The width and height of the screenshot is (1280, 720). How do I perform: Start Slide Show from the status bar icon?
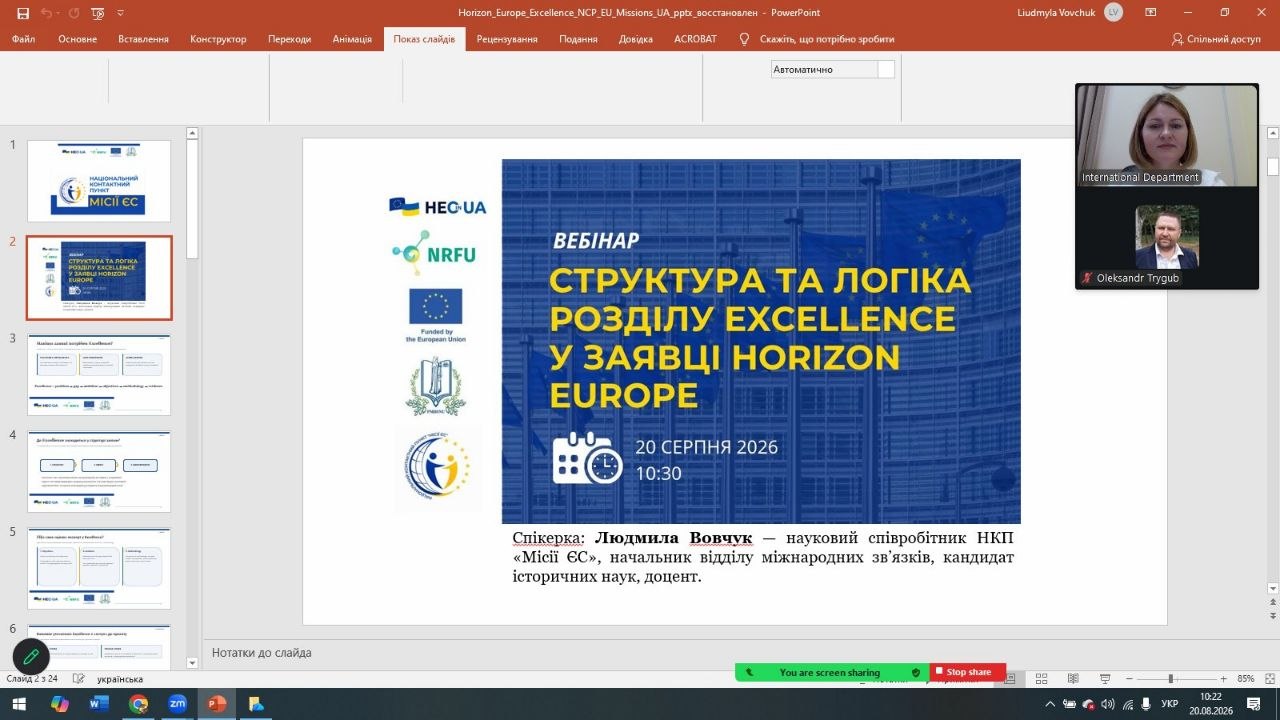(1104, 679)
